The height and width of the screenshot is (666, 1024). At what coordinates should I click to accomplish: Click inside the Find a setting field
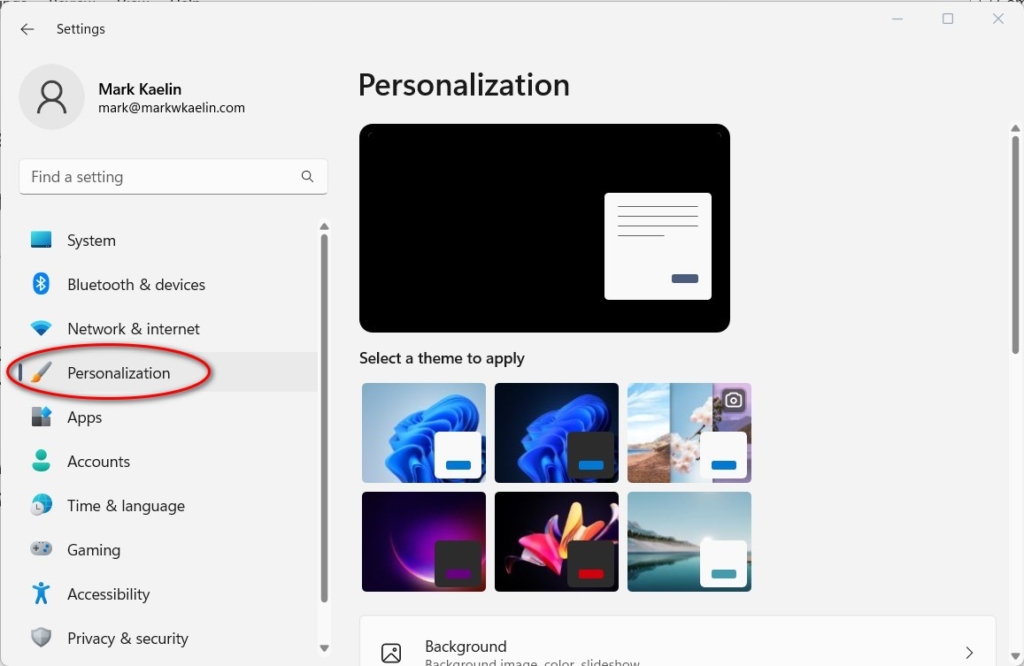(x=150, y=176)
